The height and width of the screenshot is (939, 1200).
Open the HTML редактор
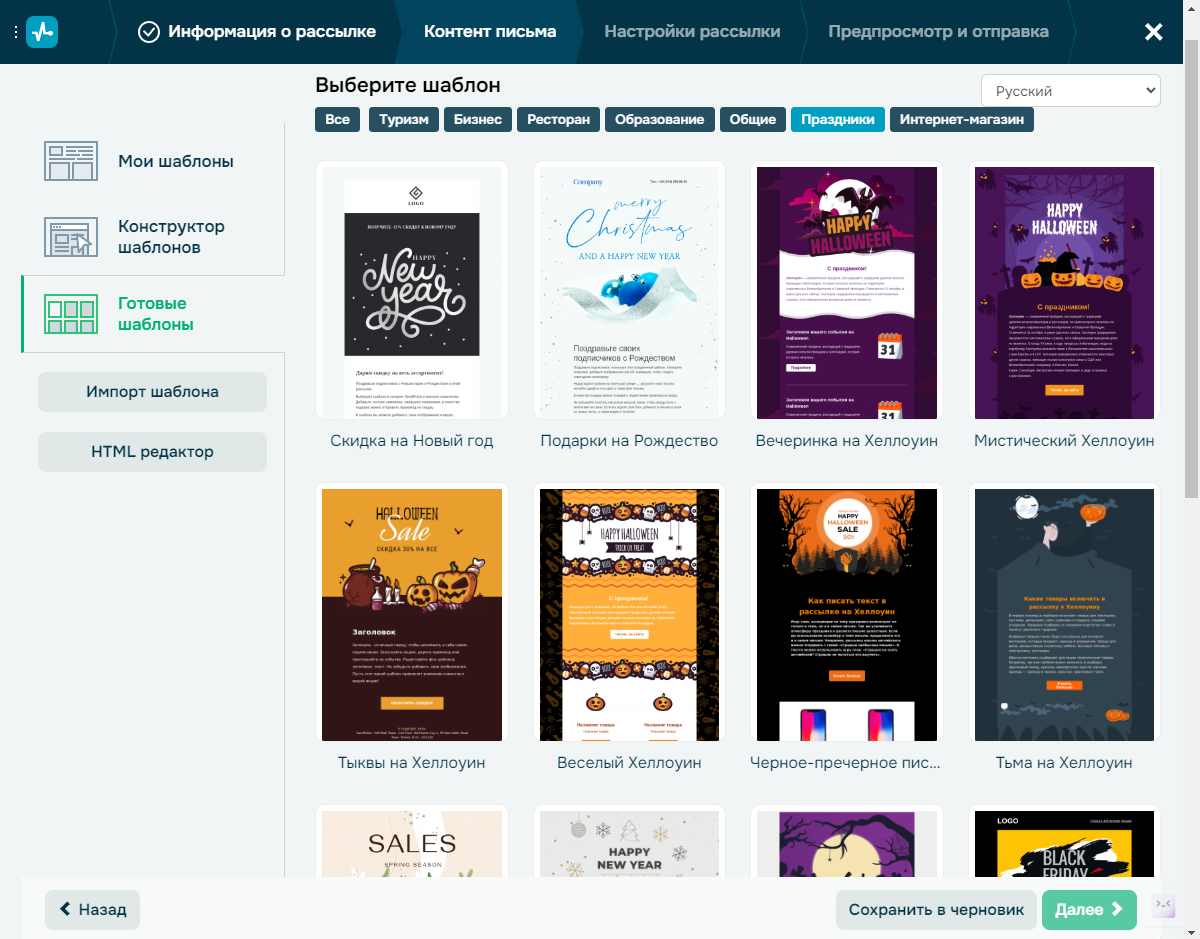(x=152, y=452)
